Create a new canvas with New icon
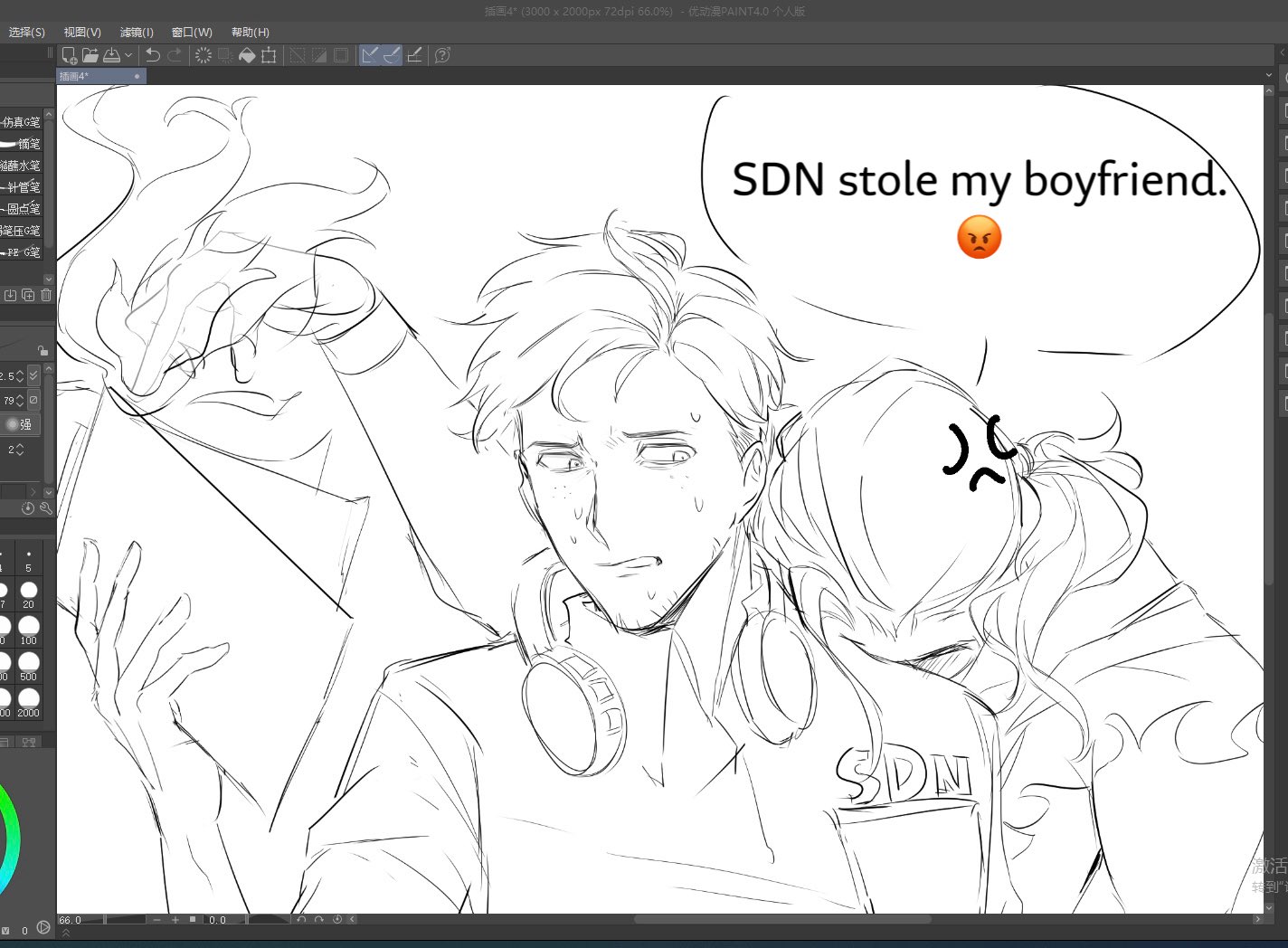Viewport: 1288px width, 948px height. pyautogui.click(x=69, y=55)
